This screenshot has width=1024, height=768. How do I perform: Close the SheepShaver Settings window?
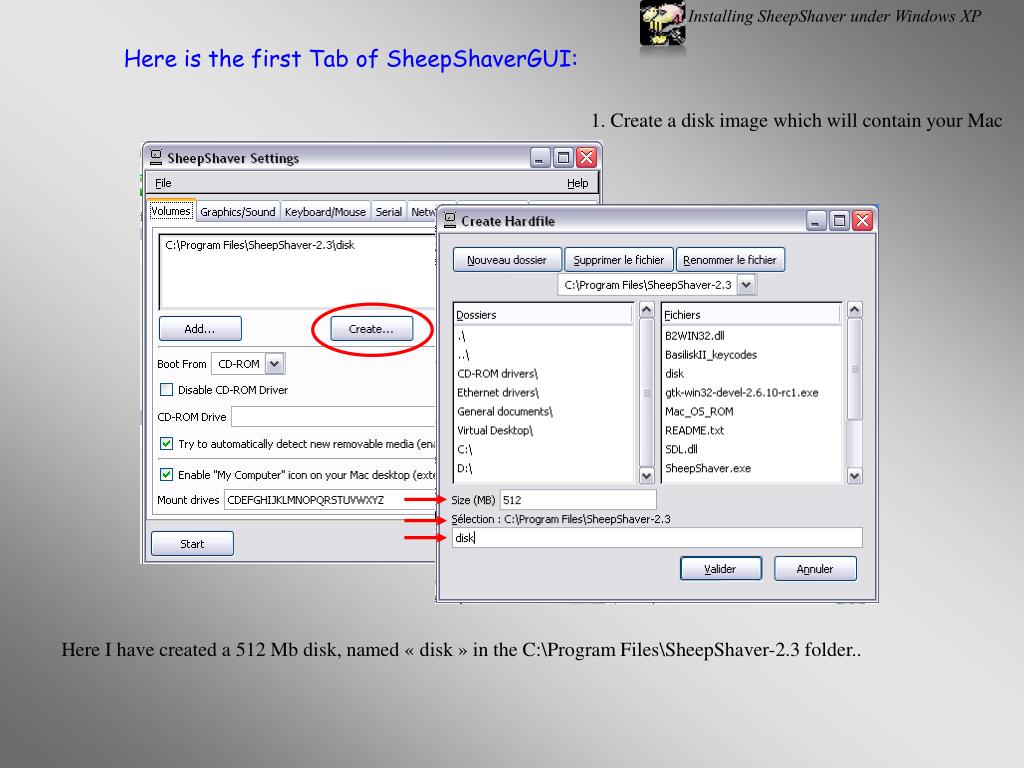tap(586, 157)
